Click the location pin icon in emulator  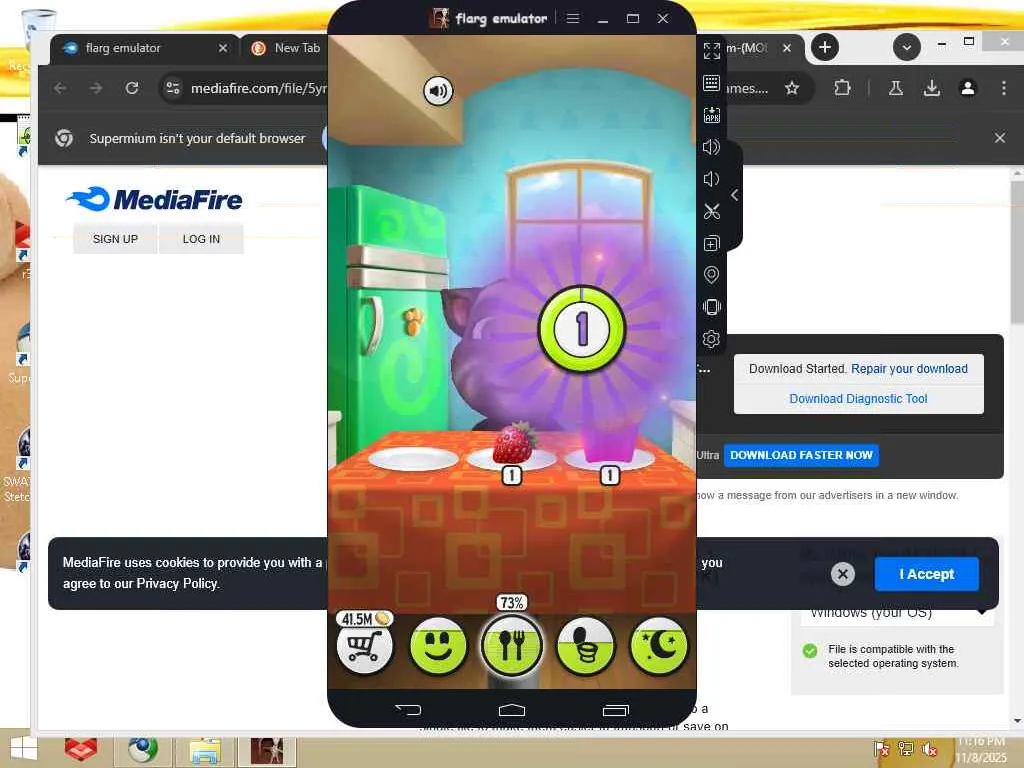pos(711,275)
